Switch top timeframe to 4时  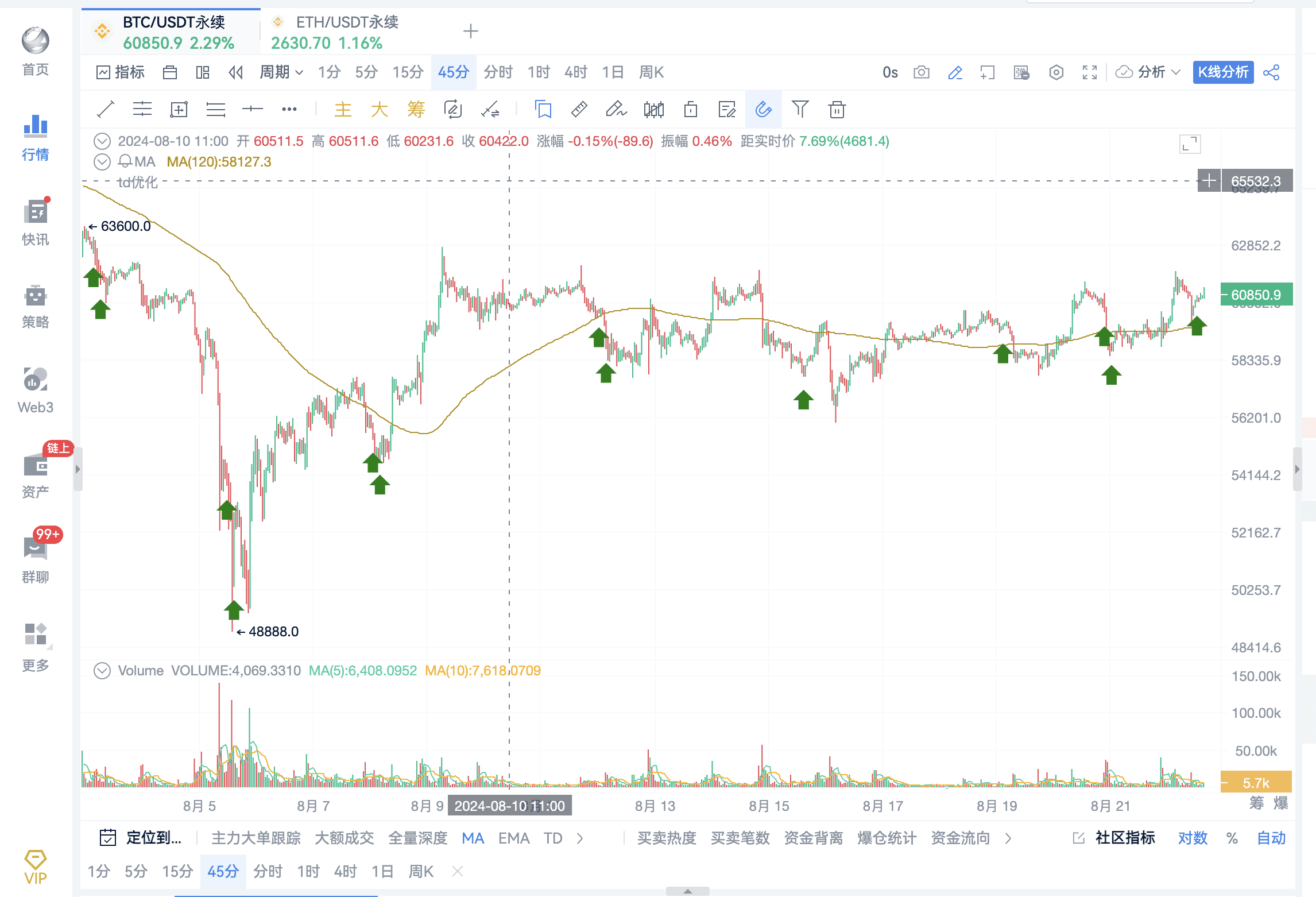(x=576, y=72)
